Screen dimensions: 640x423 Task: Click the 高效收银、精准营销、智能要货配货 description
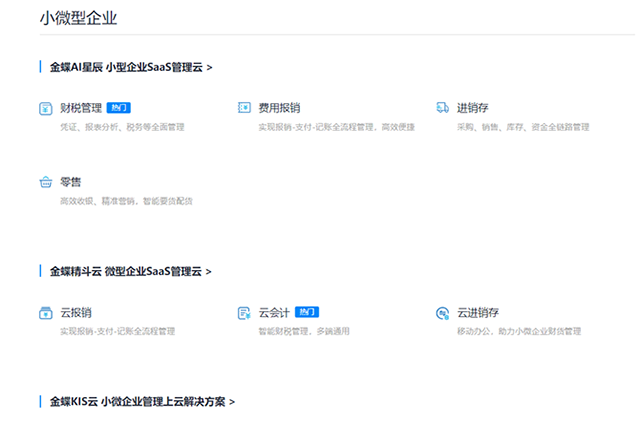pyautogui.click(x=127, y=201)
